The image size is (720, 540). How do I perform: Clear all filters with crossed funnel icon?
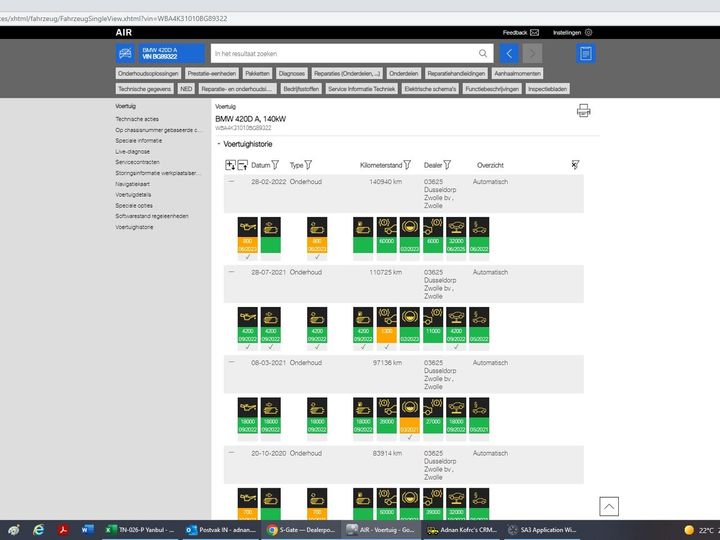(x=575, y=164)
